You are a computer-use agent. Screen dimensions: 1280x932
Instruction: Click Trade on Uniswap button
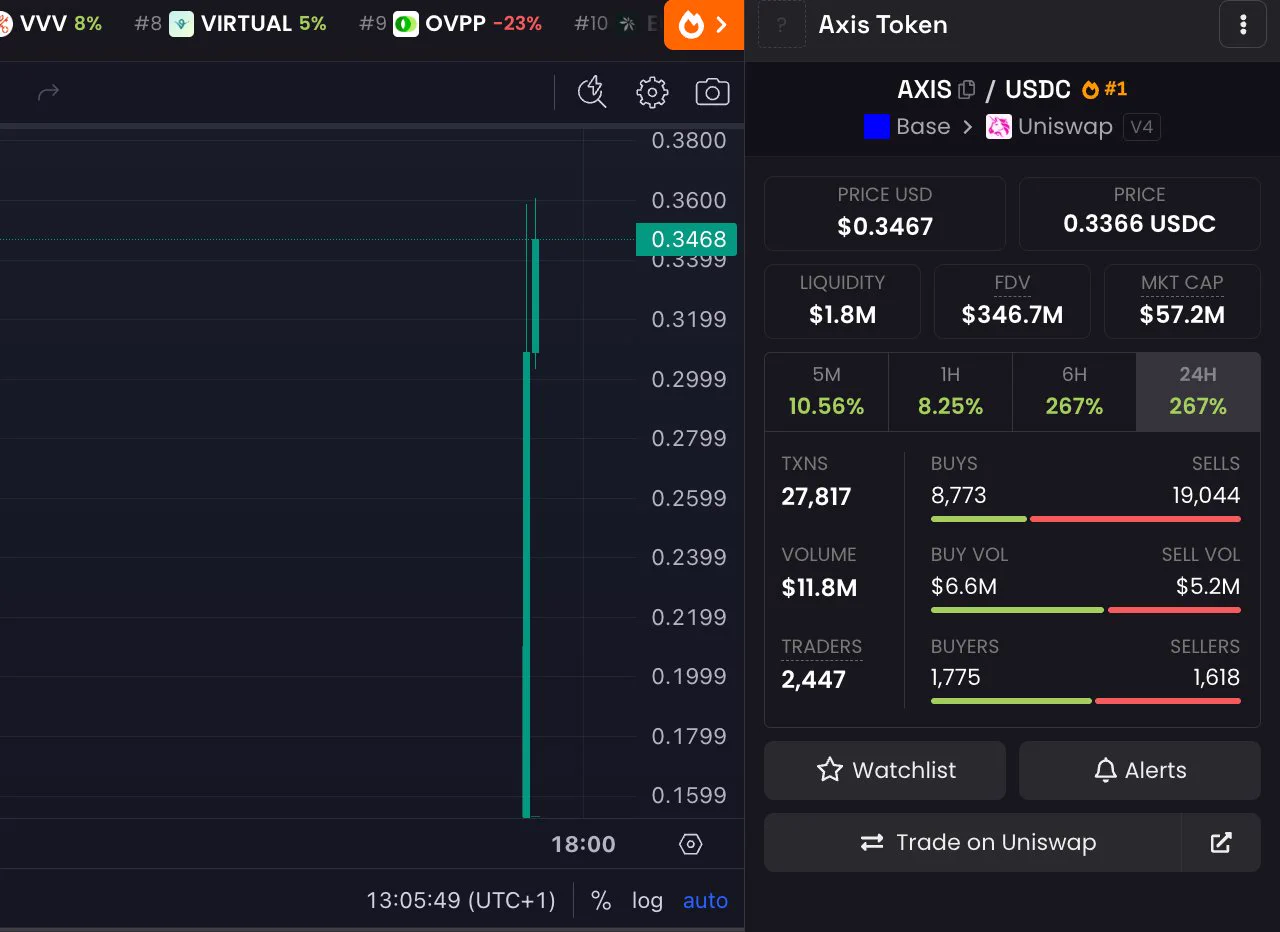pyautogui.click(x=973, y=842)
